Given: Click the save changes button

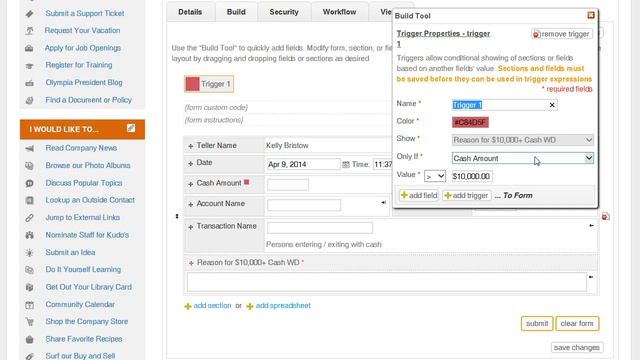Looking at the screenshot, I should point(576,347).
